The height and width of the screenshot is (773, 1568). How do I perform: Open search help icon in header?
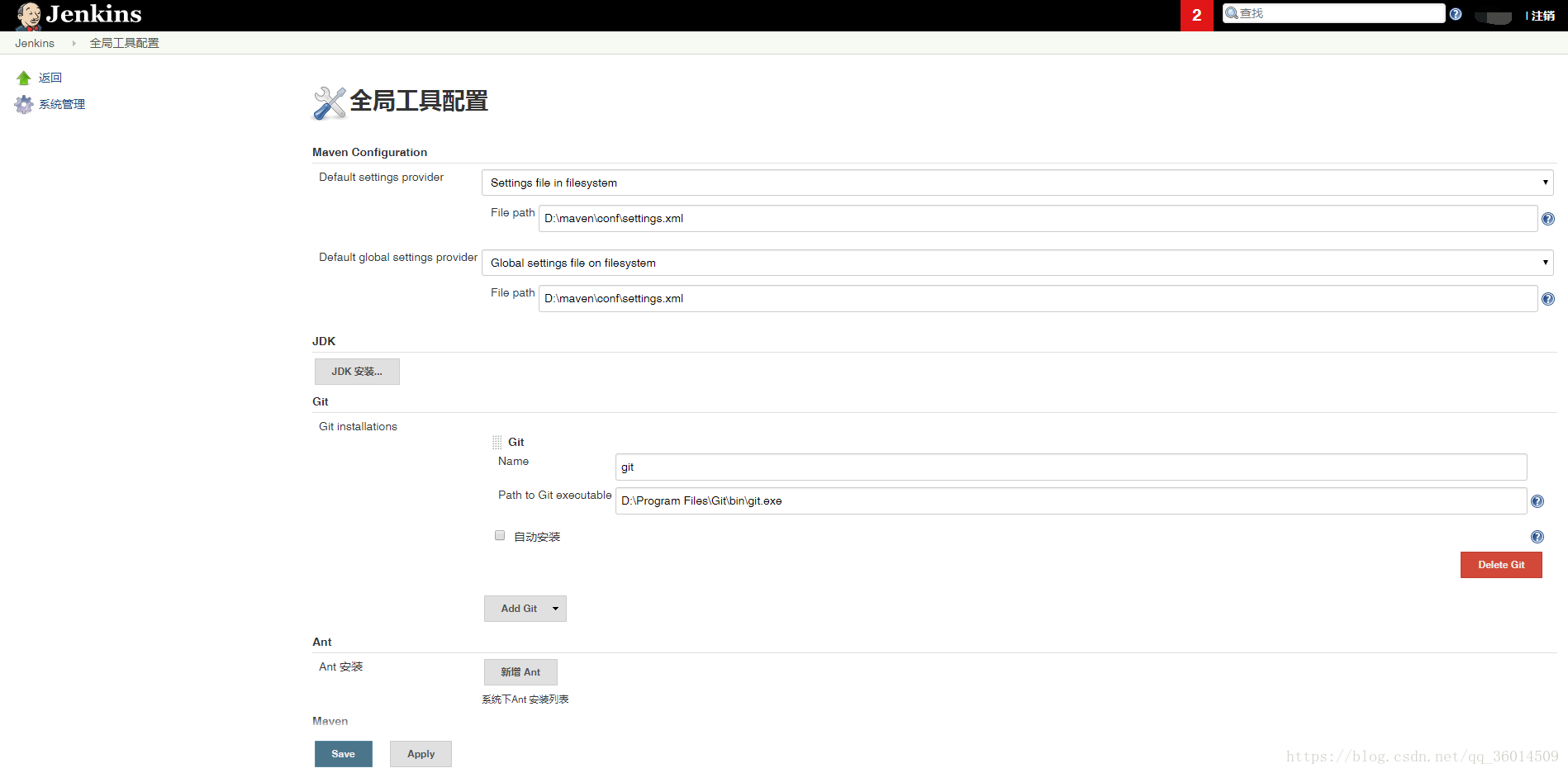coord(1456,14)
